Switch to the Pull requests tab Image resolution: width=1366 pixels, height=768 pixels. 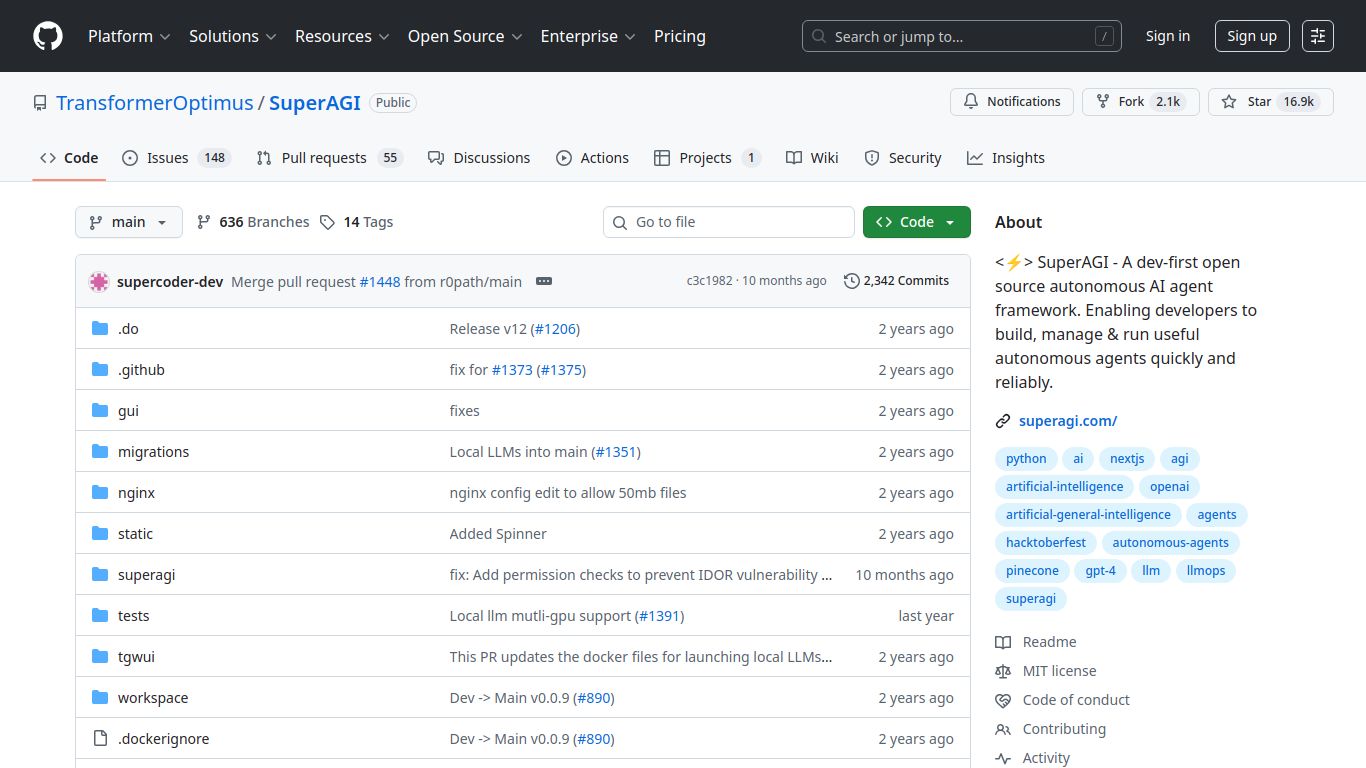[x=328, y=158]
